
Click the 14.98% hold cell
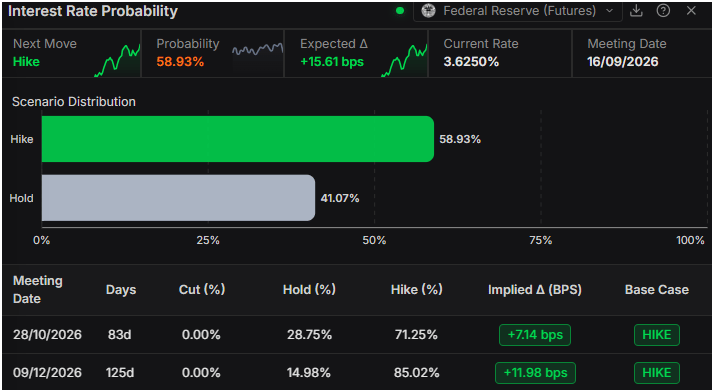pyautogui.click(x=309, y=373)
